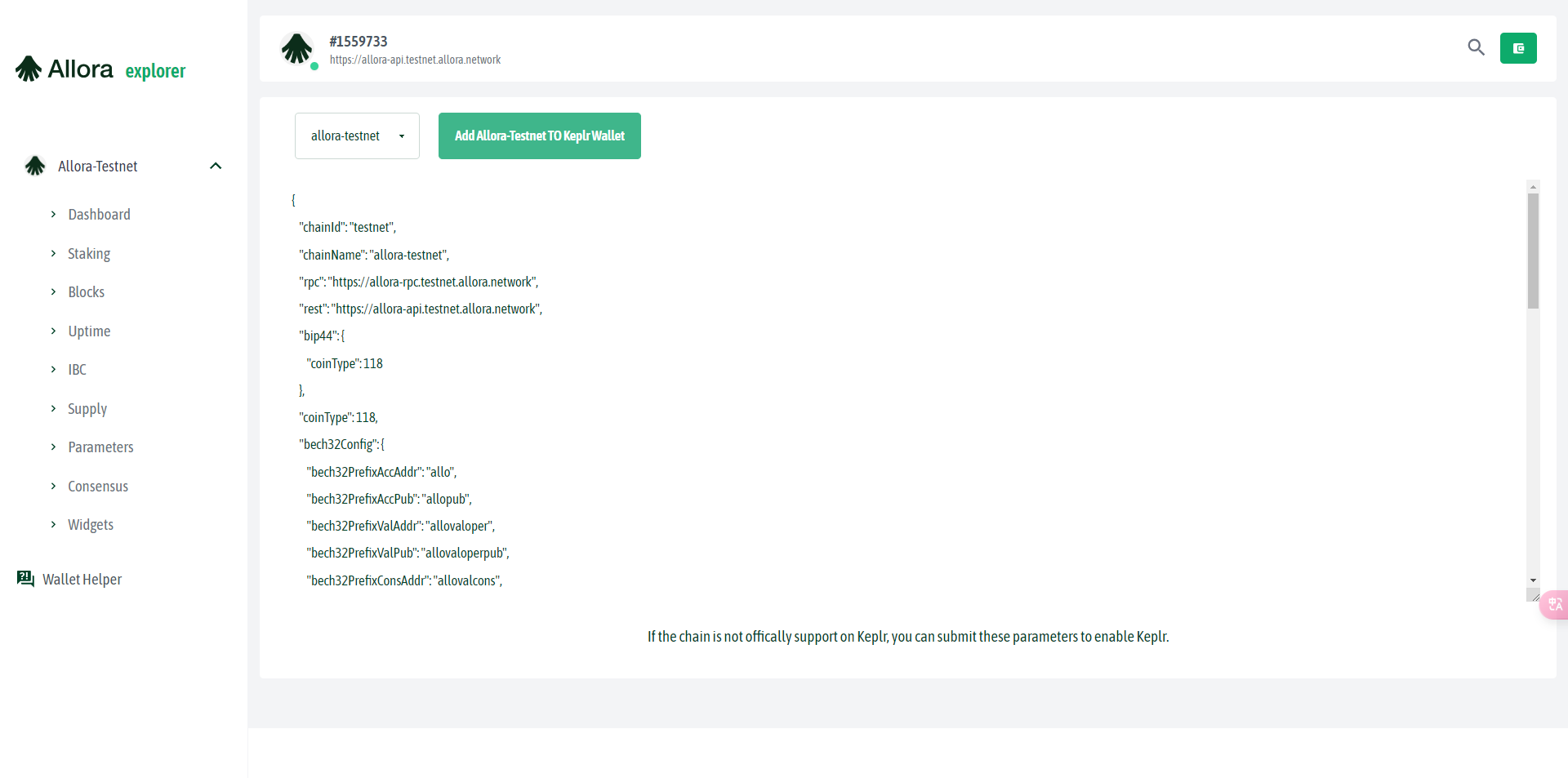Click the Dashboard item's arrow chevron
This screenshot has width=1568, height=778.
coord(53,214)
